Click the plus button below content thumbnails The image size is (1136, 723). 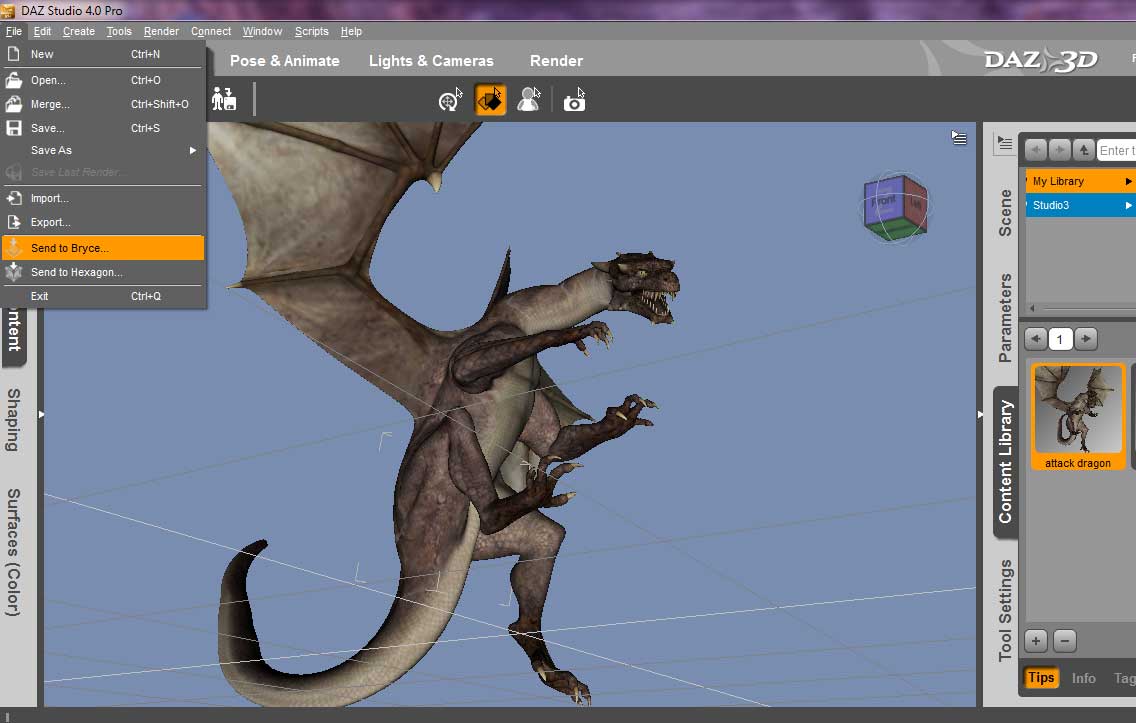[x=1035, y=640]
